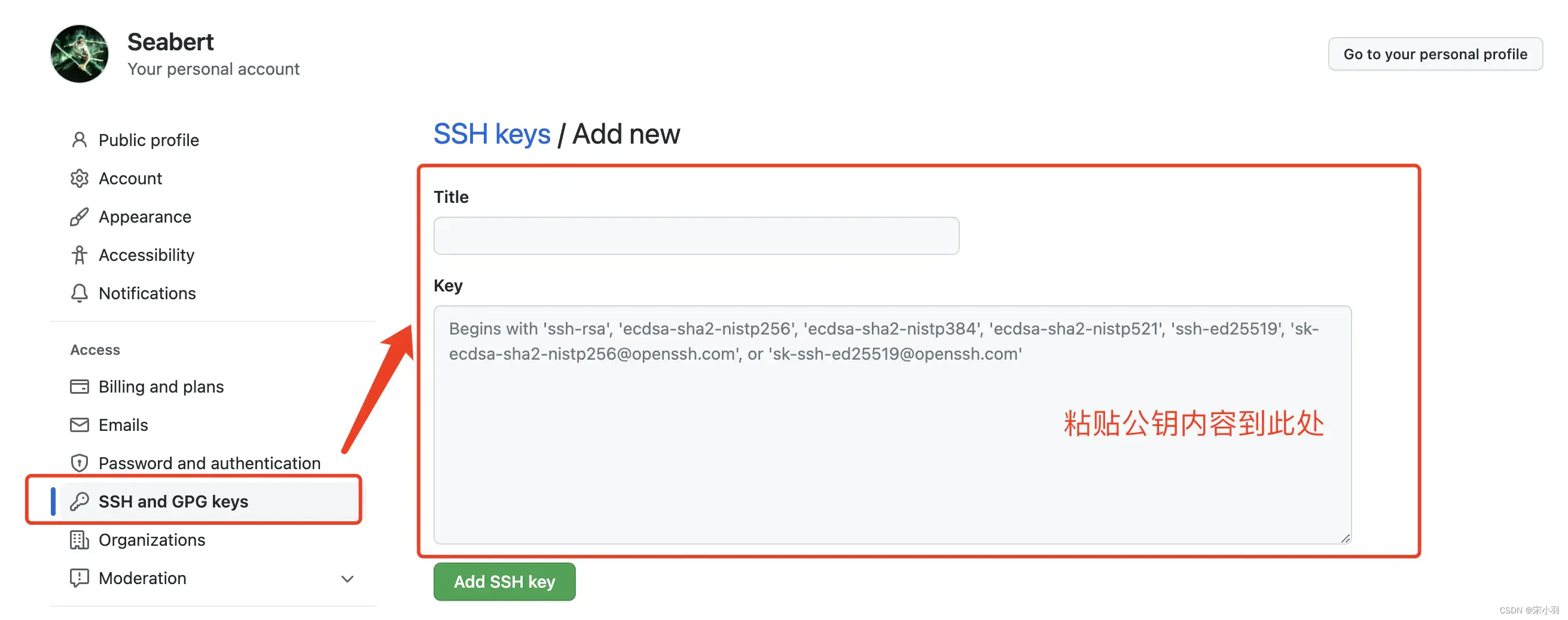Open the Moderation menu item
Image resolution: width=1568 pixels, height=620 pixels.
pos(142,579)
